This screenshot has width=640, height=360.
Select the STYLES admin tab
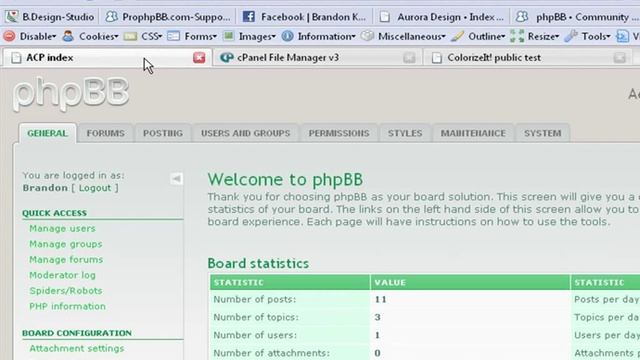[405, 133]
